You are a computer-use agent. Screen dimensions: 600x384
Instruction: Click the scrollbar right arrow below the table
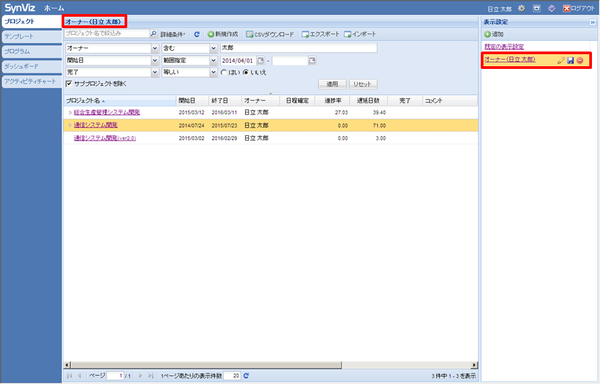[x=474, y=365]
